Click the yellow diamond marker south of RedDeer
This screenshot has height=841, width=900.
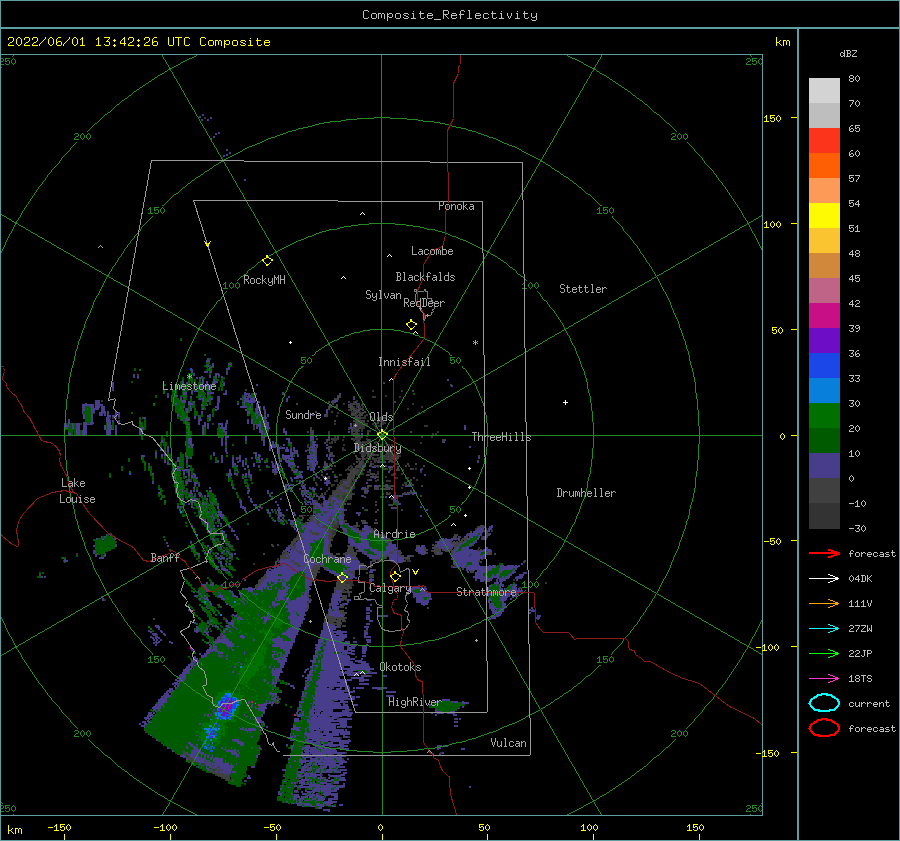coord(411,325)
